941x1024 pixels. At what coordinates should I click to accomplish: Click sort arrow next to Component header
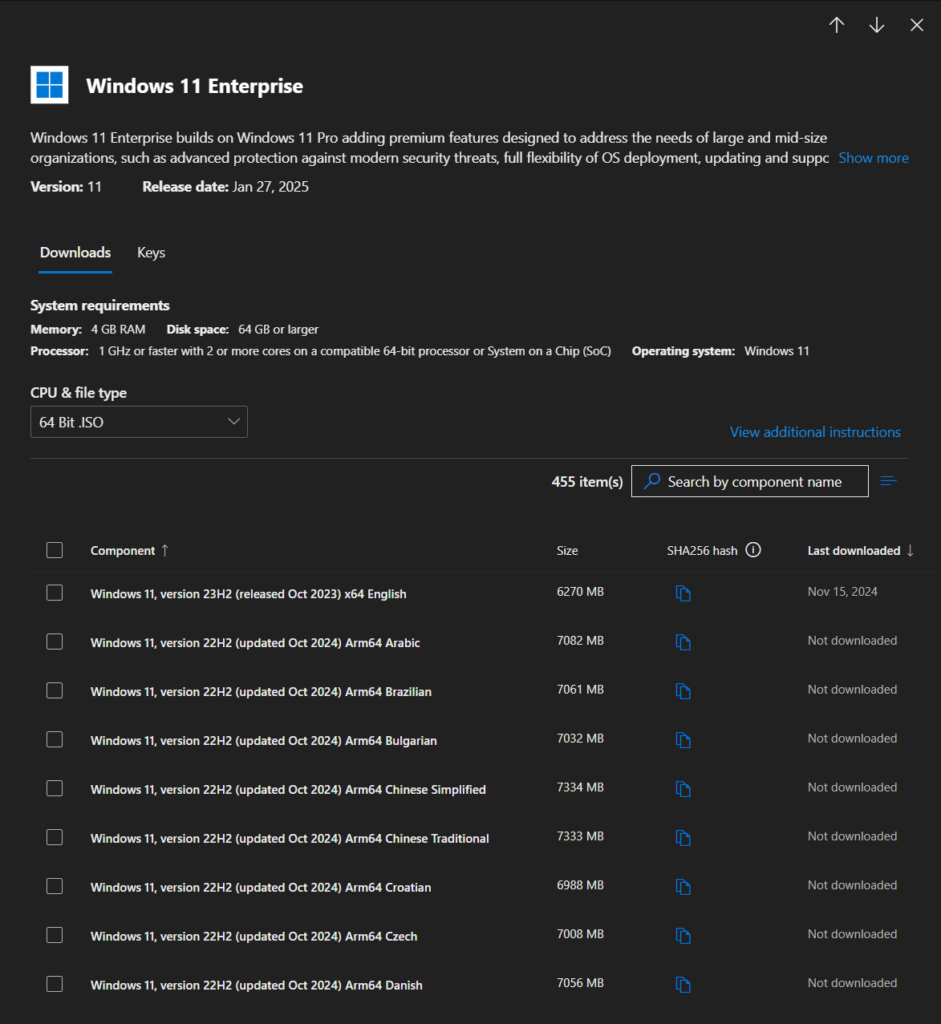165,551
